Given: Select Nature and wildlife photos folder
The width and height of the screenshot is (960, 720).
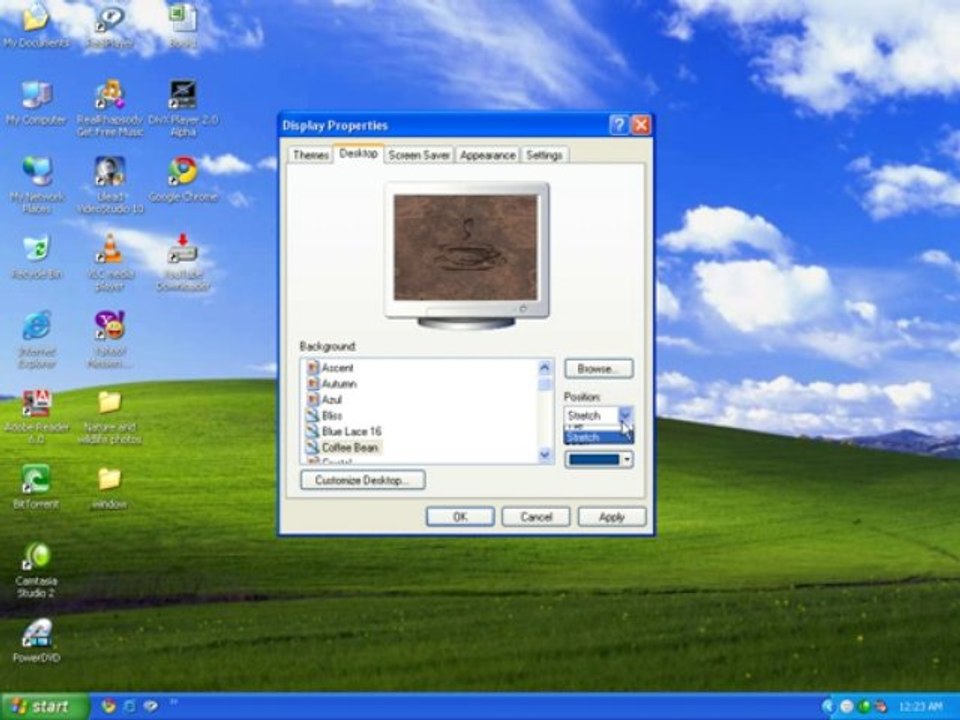Looking at the screenshot, I should click(110, 416).
